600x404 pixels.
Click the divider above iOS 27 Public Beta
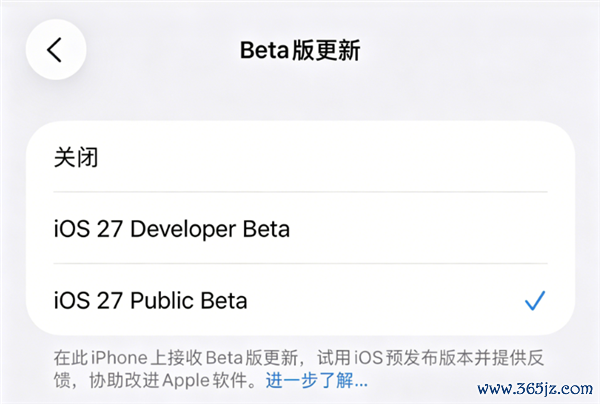pos(300,263)
